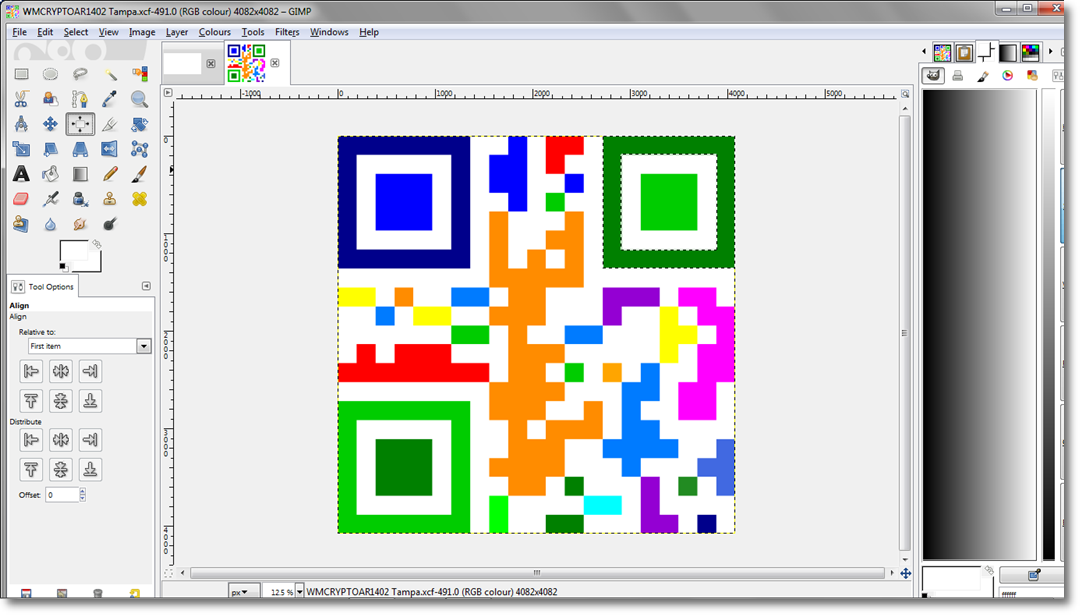Image resolution: width=1080 pixels, height=615 pixels.
Task: Select the Paintbrush tool
Action: pyautogui.click(x=139, y=174)
